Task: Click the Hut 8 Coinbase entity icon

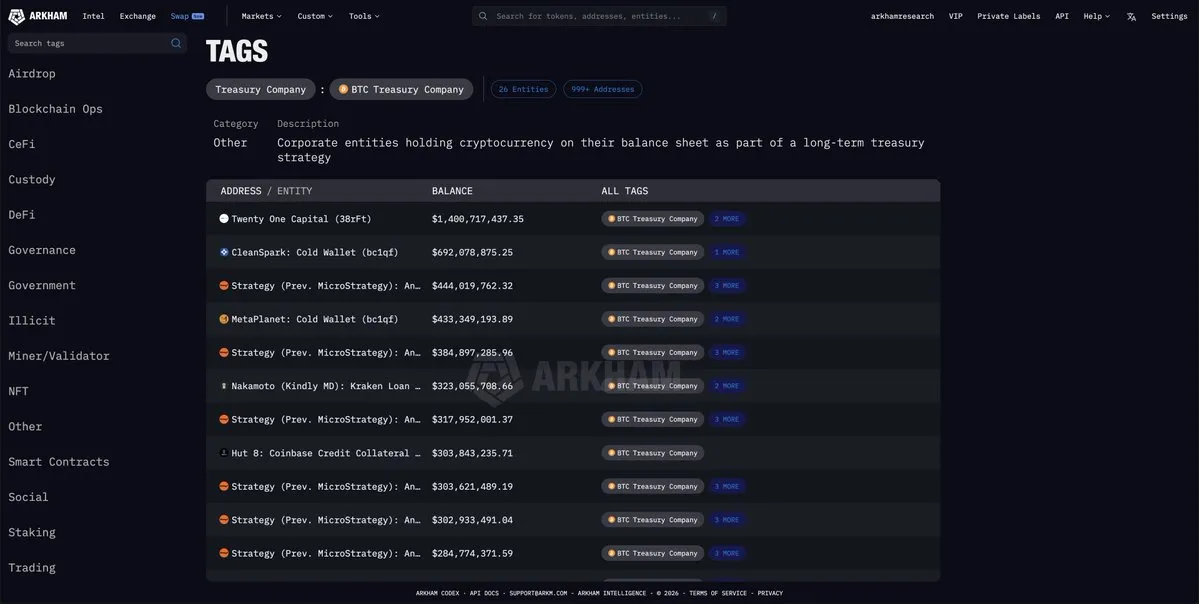Action: pos(224,453)
